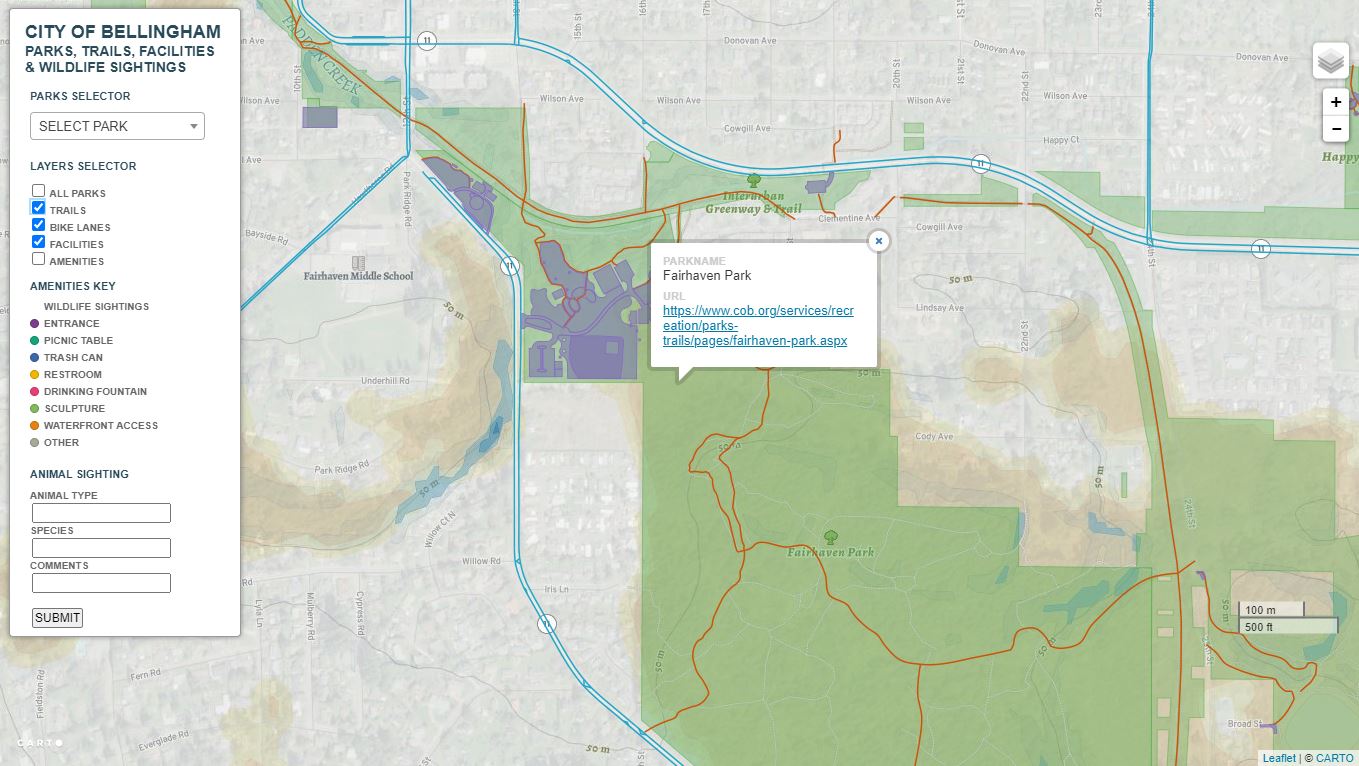Click the CARTO logo on the map
This screenshot has width=1359, height=766.
click(x=40, y=743)
